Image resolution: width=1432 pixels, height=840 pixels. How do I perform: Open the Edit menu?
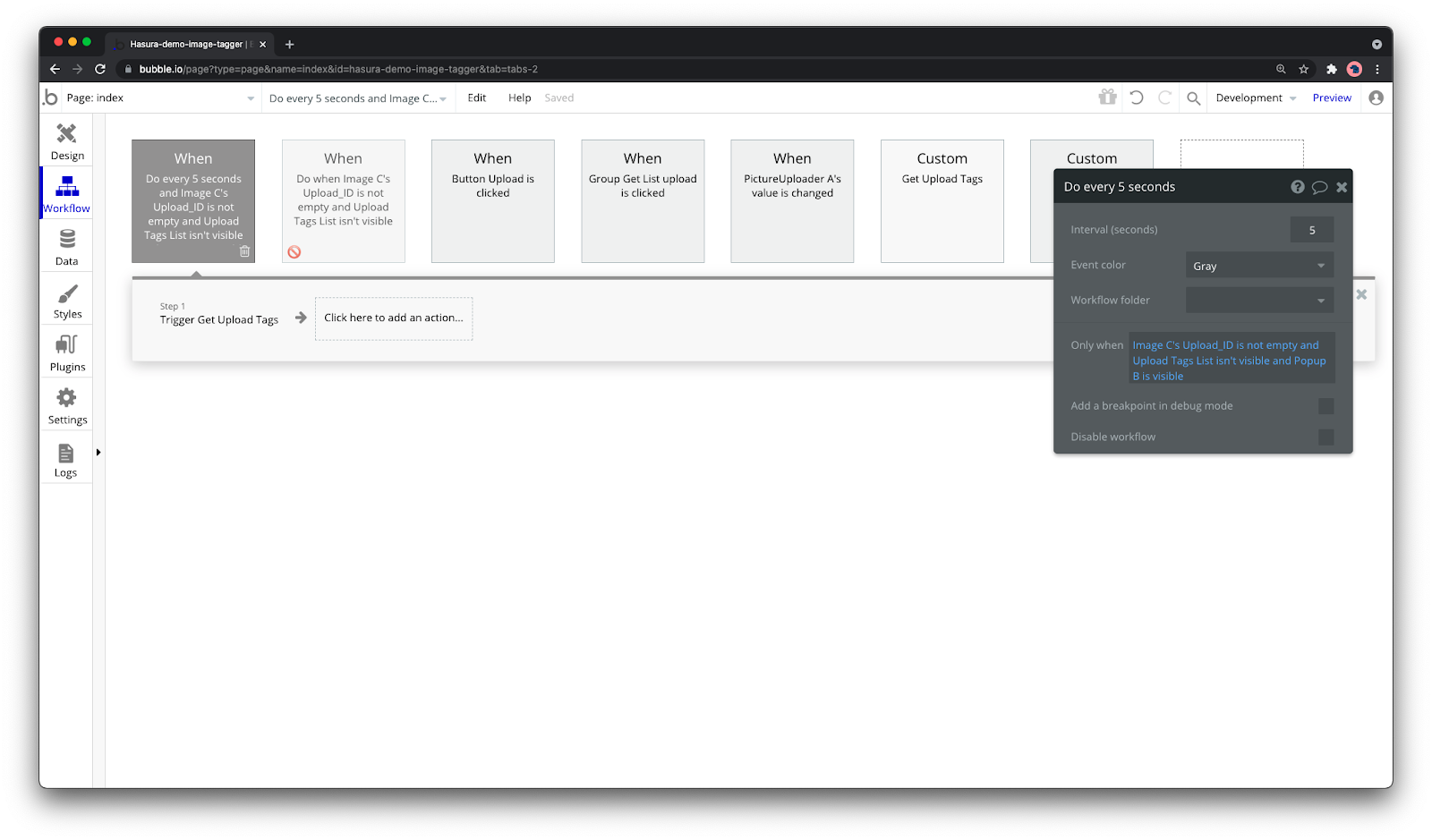477,98
